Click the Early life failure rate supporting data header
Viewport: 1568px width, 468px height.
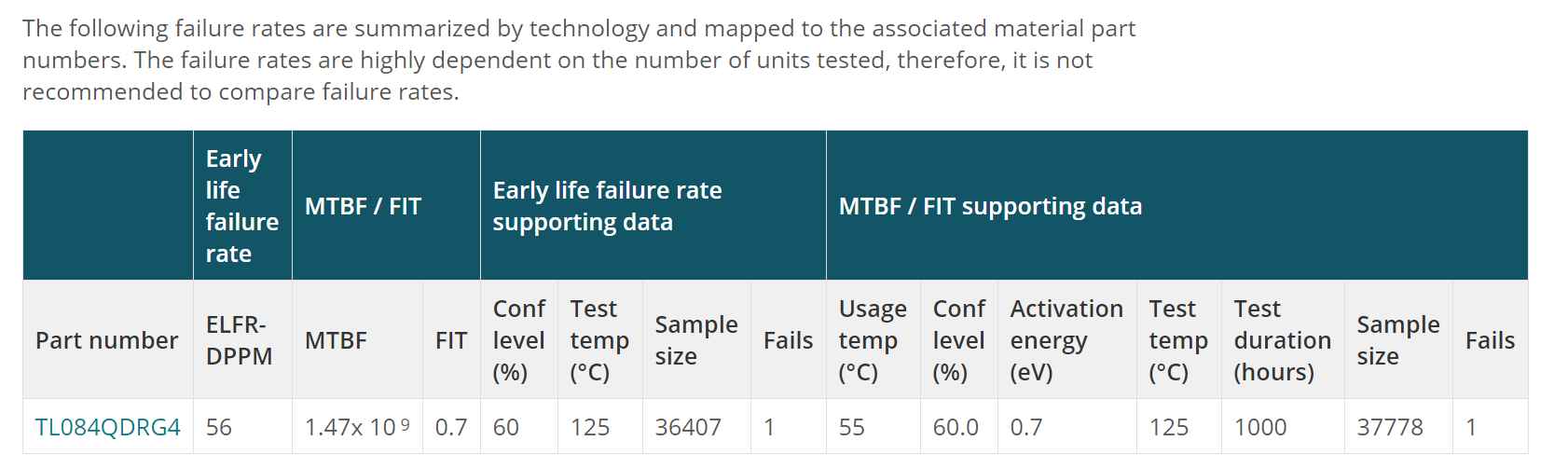[607, 207]
